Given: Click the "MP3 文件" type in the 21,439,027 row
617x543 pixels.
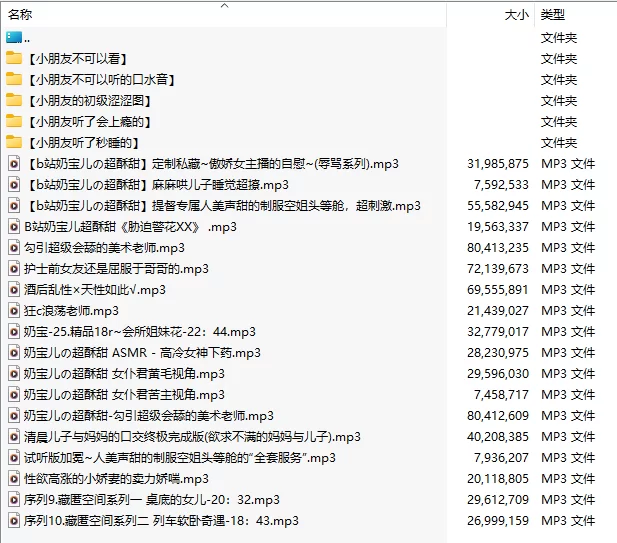Looking at the screenshot, I should (x=568, y=310).
